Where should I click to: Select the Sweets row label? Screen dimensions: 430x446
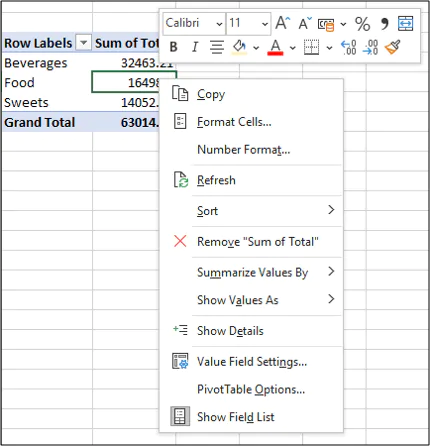click(47, 102)
